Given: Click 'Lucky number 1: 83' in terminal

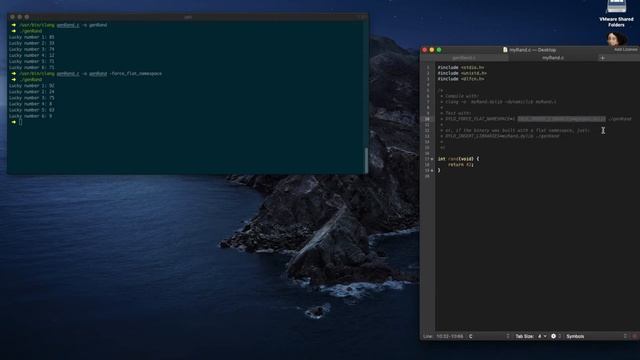Looking at the screenshot, I should (x=31, y=37).
